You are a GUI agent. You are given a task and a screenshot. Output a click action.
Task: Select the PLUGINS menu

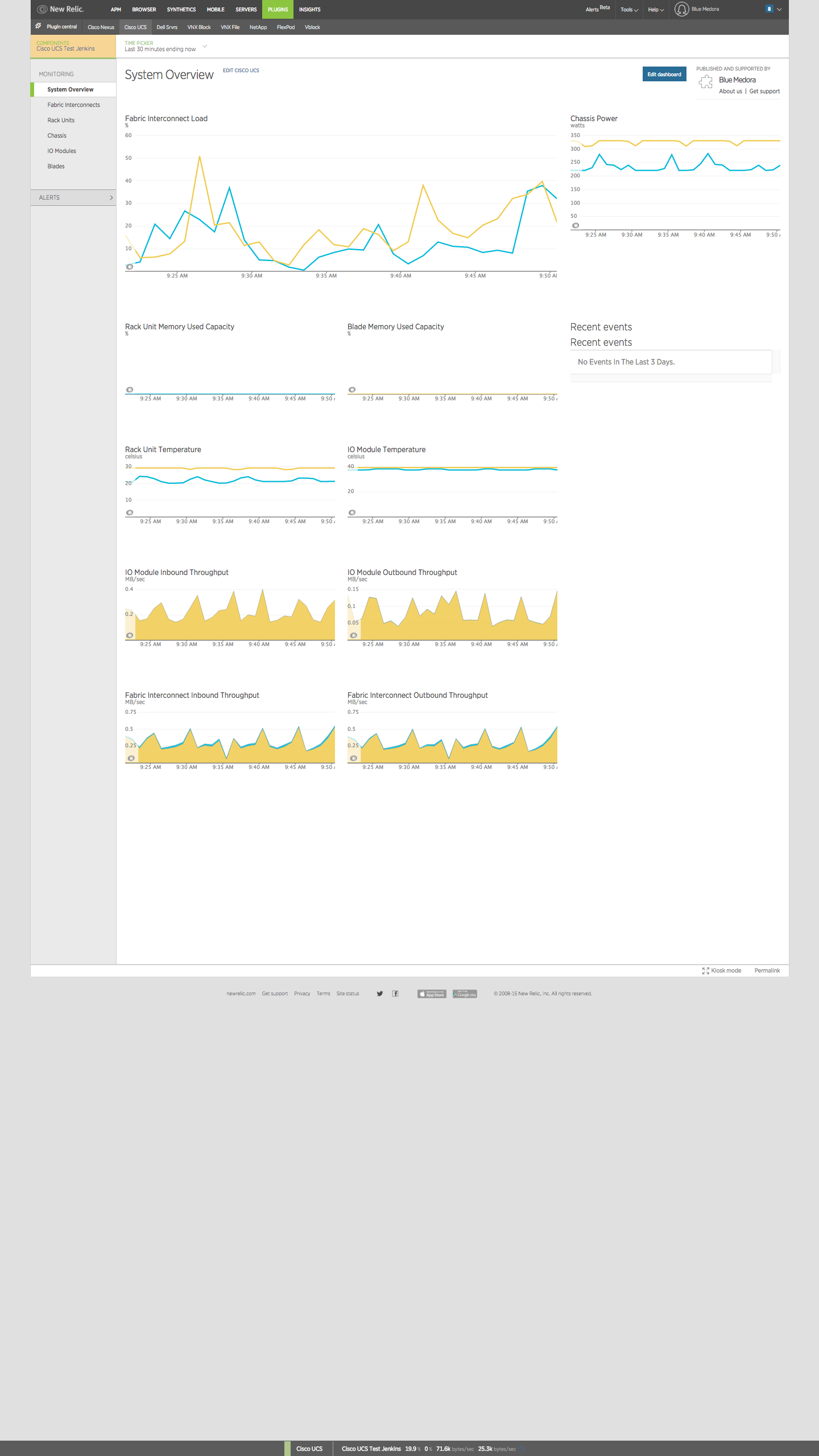tap(278, 10)
